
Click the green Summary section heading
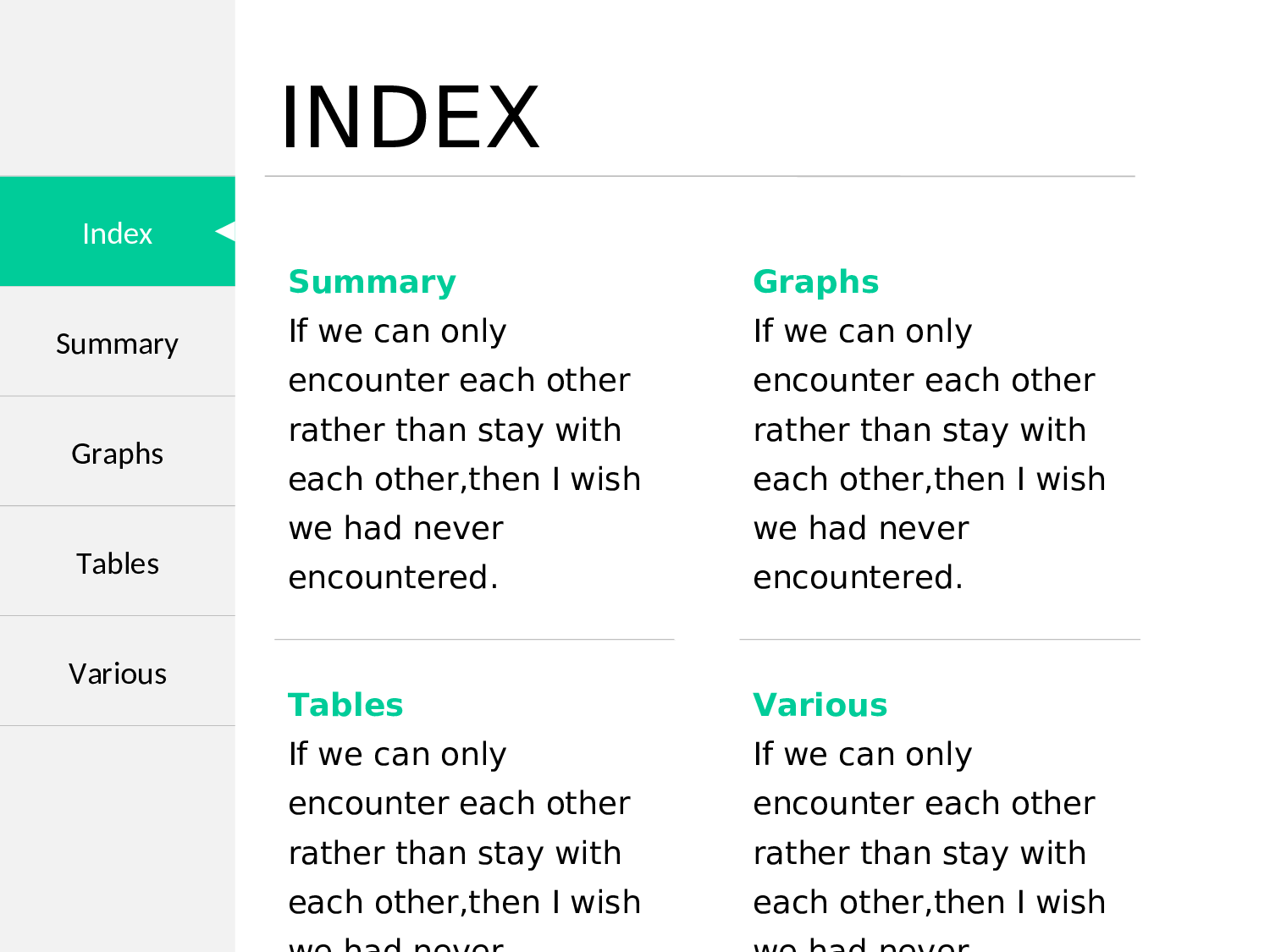(372, 282)
